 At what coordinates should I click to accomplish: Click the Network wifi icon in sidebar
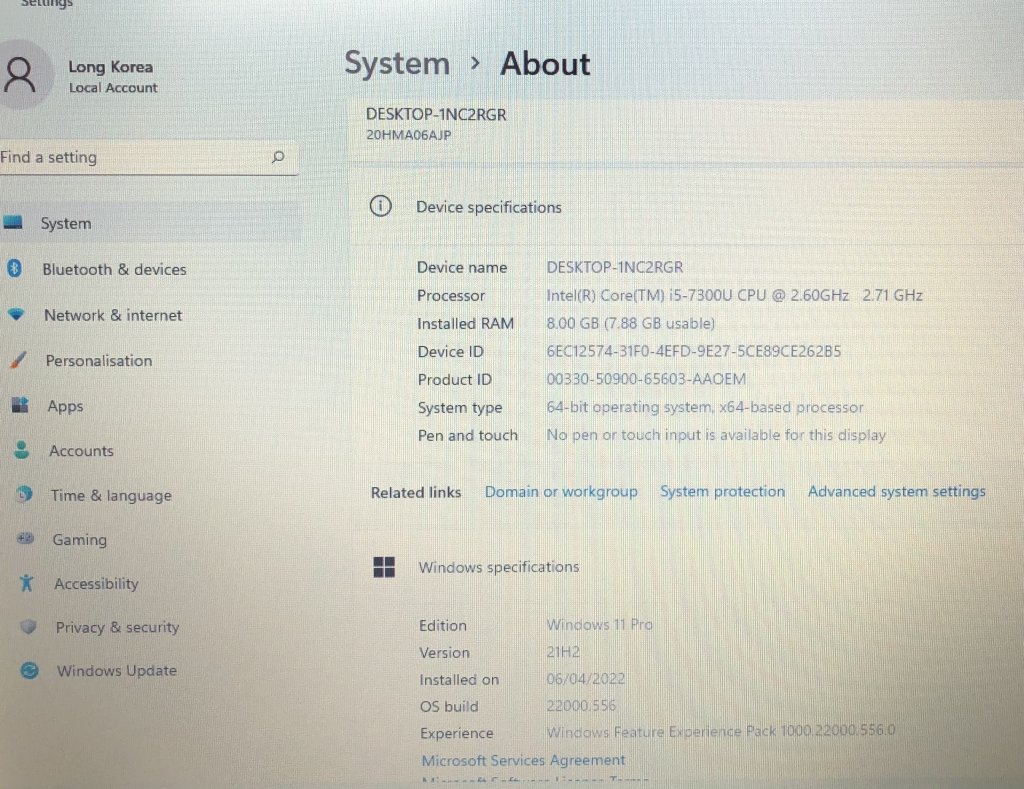[16, 314]
